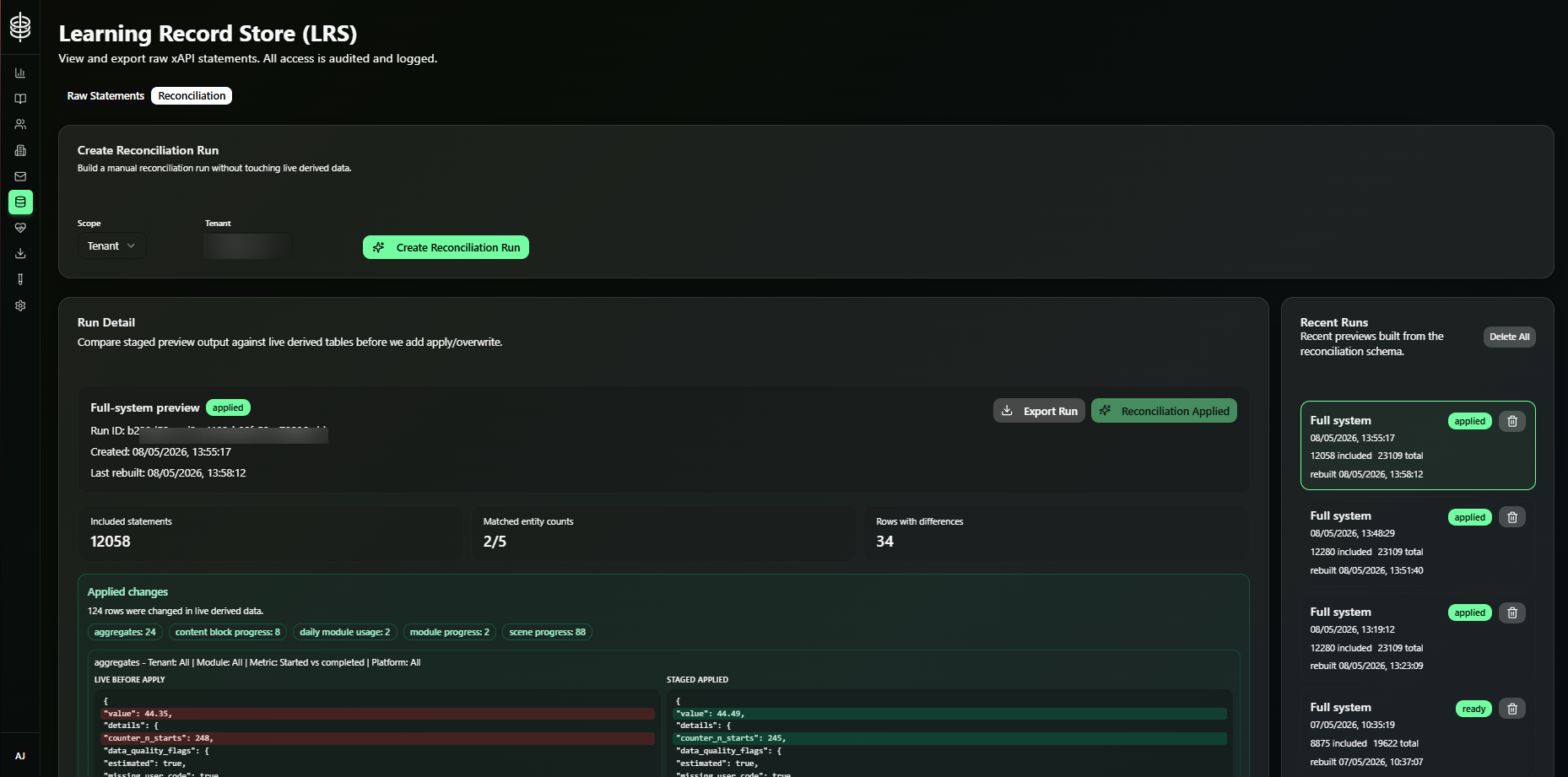Open the Scope dropdown set to Tenant
1568x777 pixels.
click(x=111, y=246)
